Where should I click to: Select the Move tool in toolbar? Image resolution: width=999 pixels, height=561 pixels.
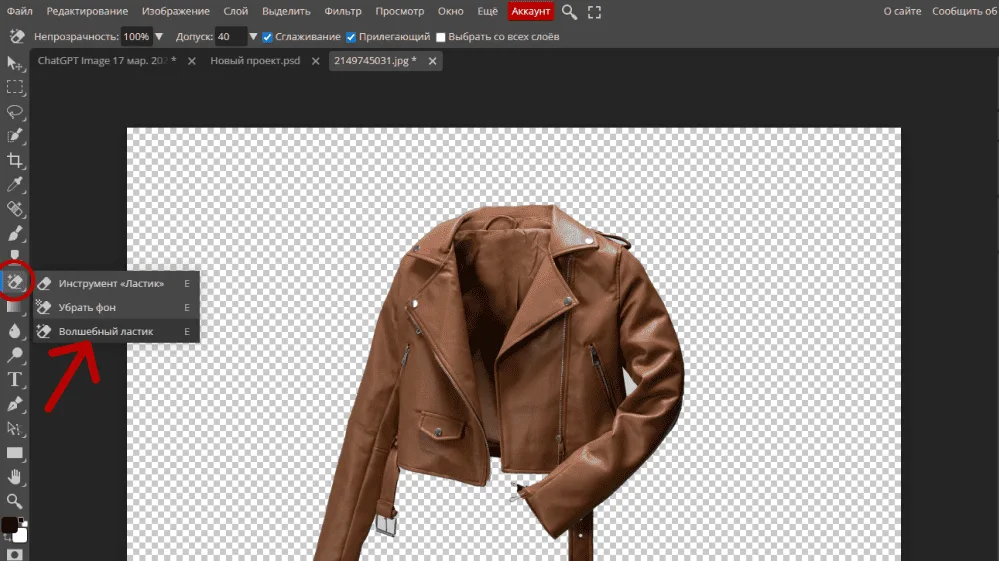tap(15, 63)
